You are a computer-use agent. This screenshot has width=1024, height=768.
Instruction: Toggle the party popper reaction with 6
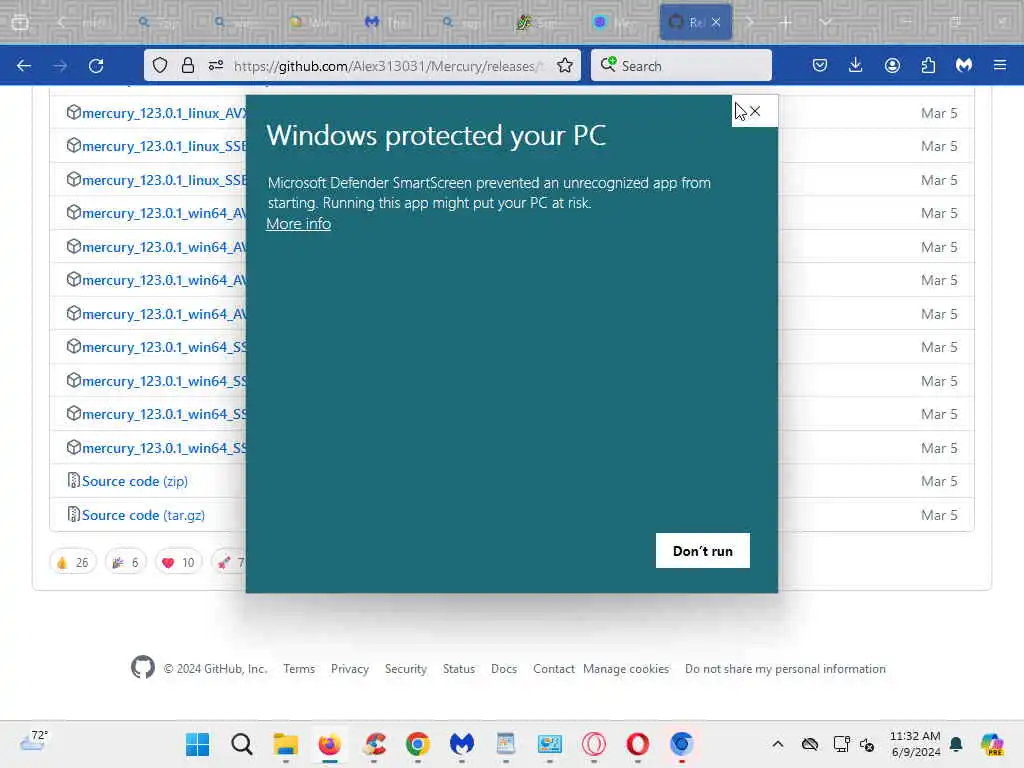pyautogui.click(x=125, y=562)
